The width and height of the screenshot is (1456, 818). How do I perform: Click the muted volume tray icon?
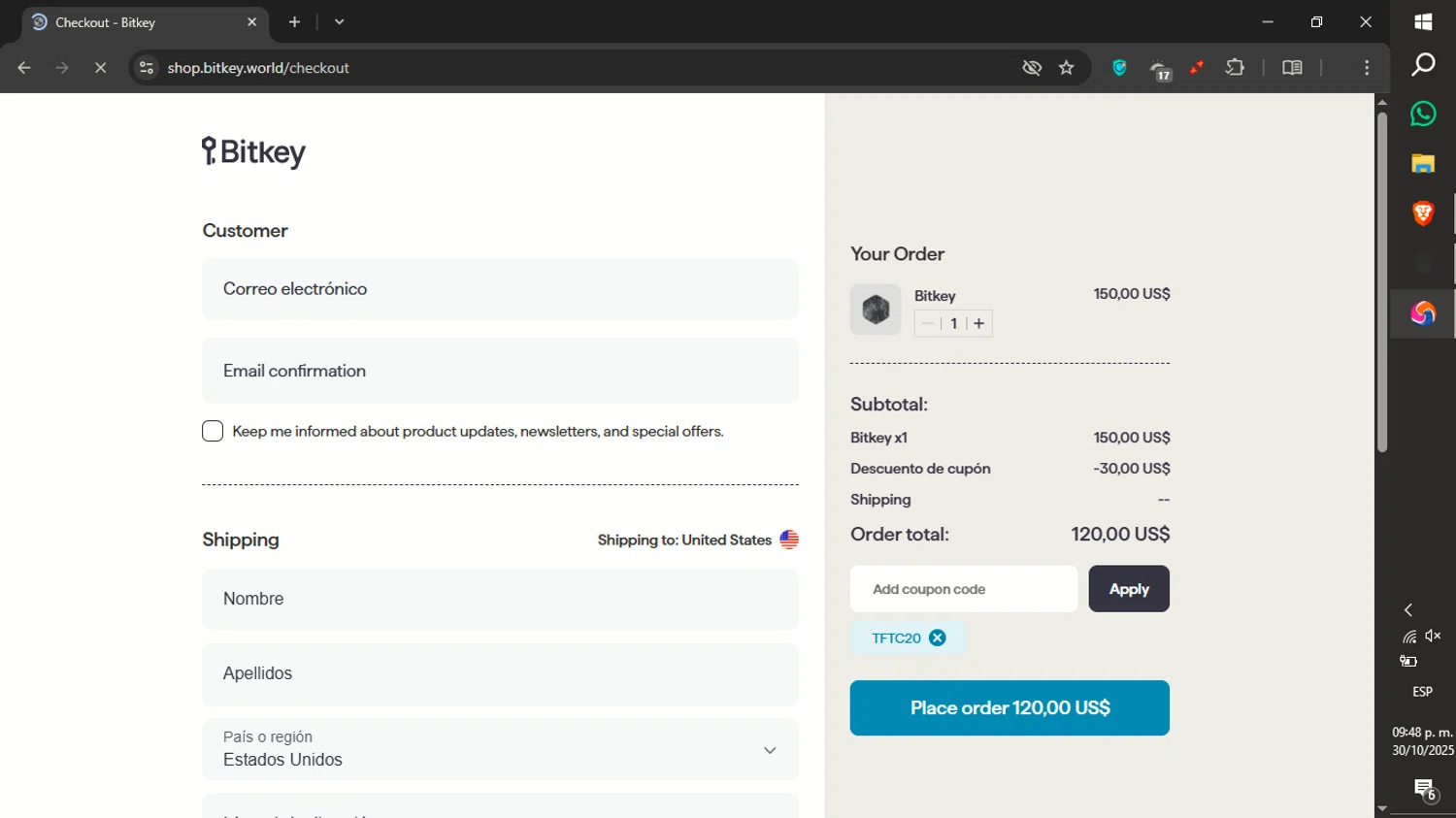(1434, 636)
